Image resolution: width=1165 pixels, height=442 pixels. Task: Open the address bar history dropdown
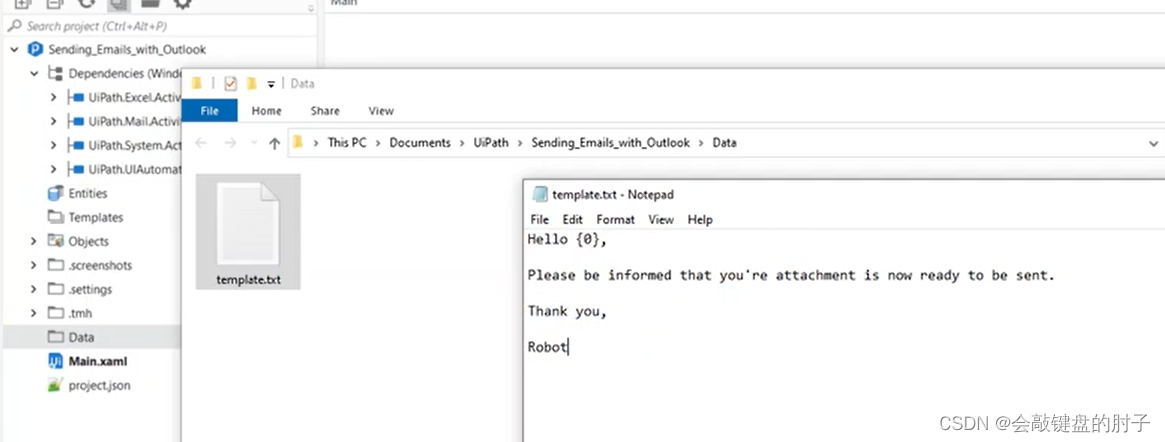tap(1153, 143)
